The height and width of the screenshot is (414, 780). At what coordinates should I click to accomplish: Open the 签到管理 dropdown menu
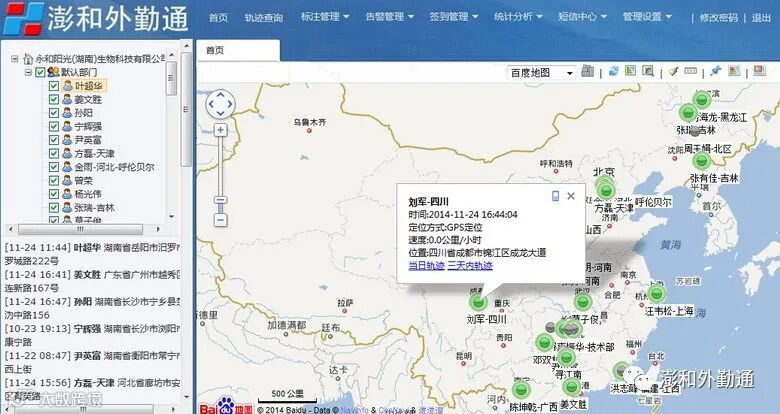(454, 16)
